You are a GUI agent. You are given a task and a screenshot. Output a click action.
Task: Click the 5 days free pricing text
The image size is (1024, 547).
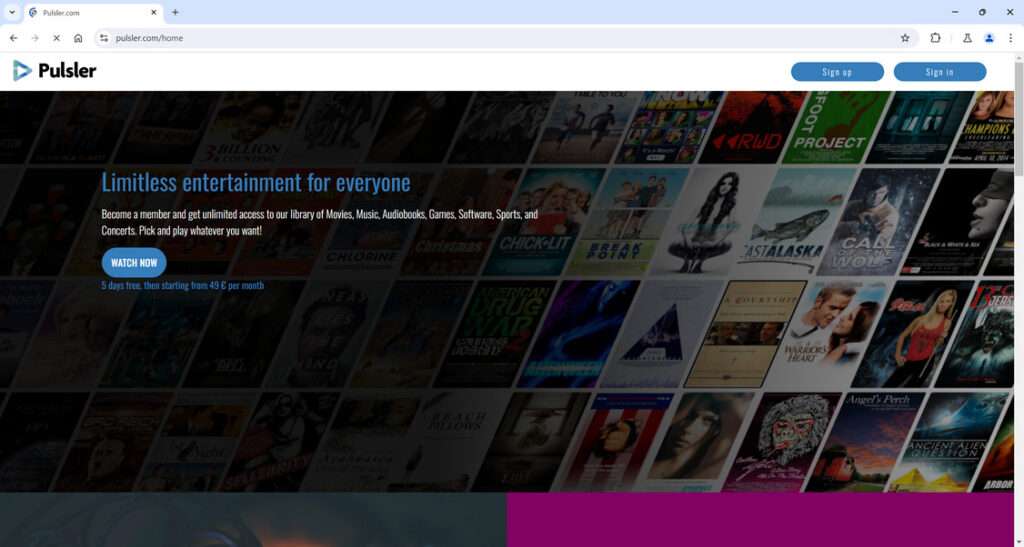(x=183, y=285)
